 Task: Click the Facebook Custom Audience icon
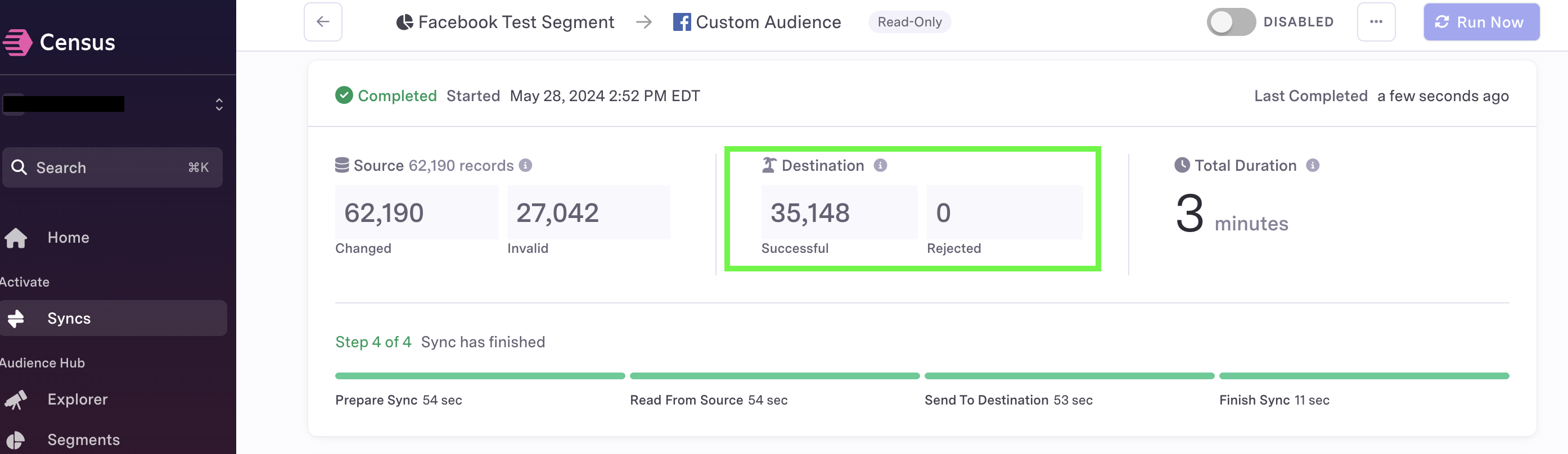point(682,22)
